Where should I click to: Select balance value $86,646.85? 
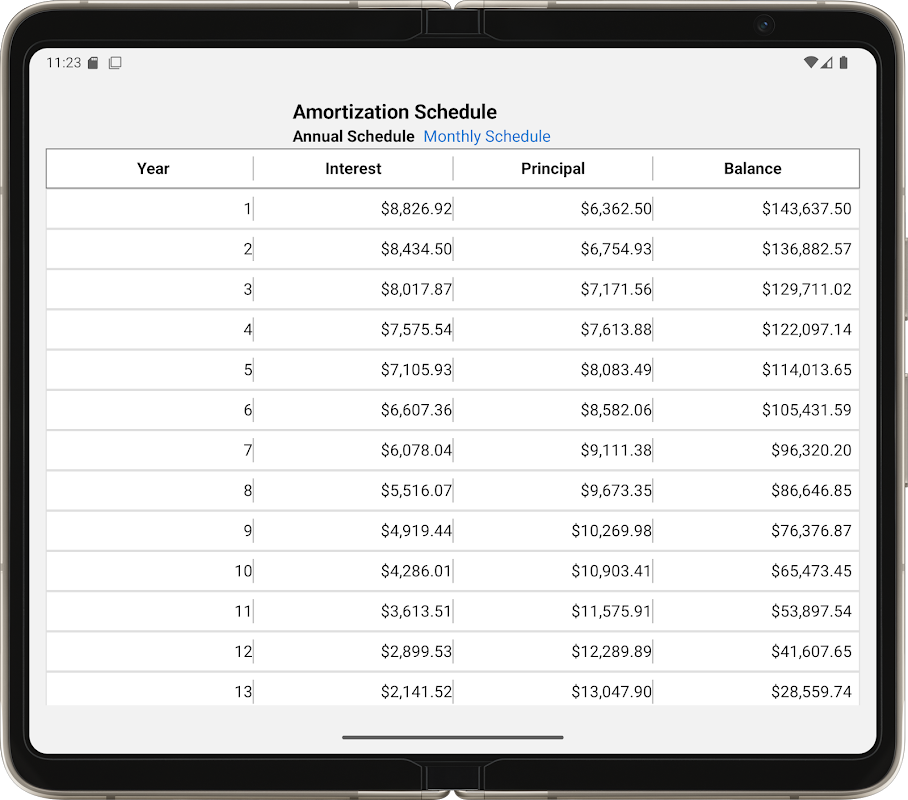811,491
